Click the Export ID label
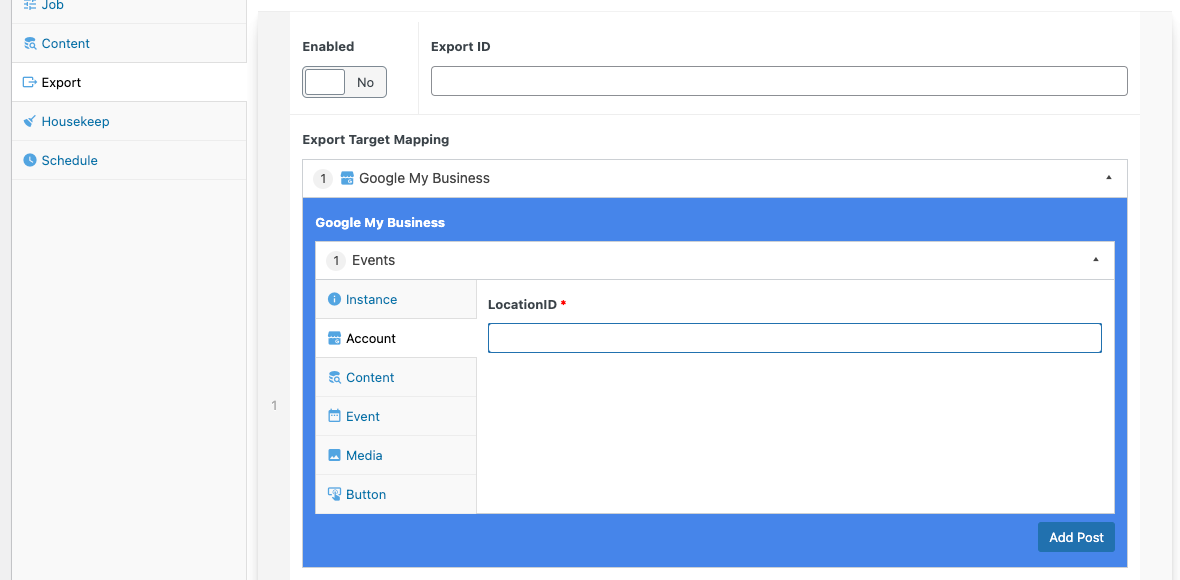Screen dimensions: 1180x580 [461, 47]
